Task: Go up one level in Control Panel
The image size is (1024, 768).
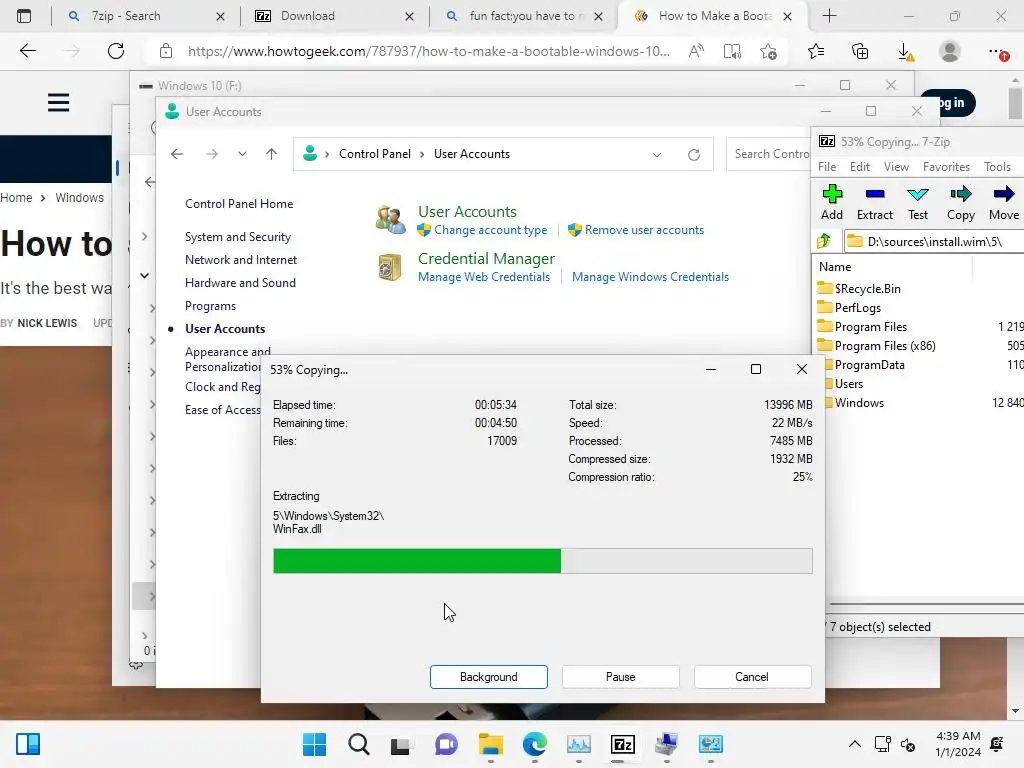Action: coord(272,154)
